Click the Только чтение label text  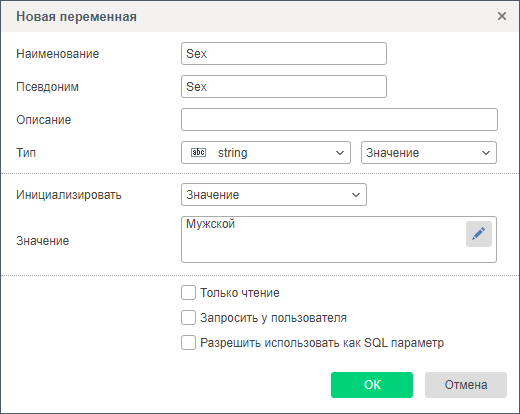pos(240,293)
